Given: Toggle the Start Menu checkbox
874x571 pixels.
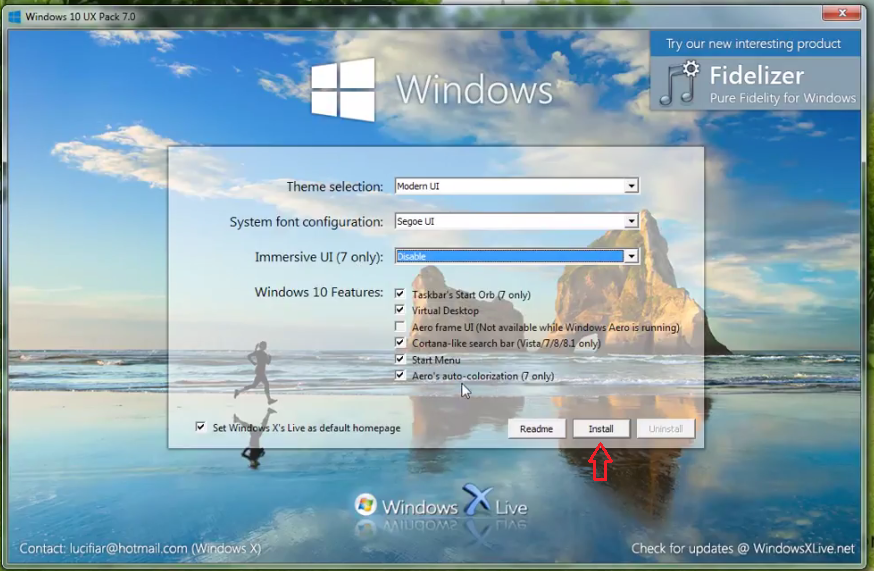Looking at the screenshot, I should [x=400, y=359].
